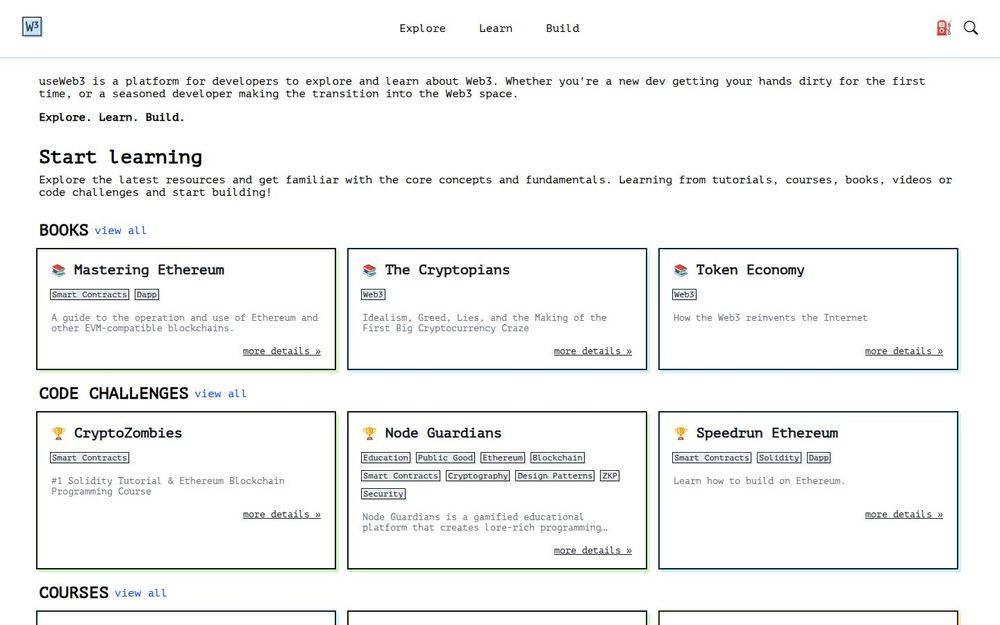This screenshot has width=1000, height=625.
Task: Click the Start learning heading
Action: pos(121,157)
